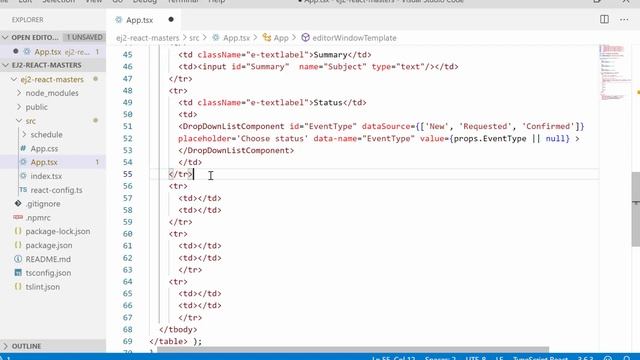Click the npm icon beside .npmrc

point(18,218)
